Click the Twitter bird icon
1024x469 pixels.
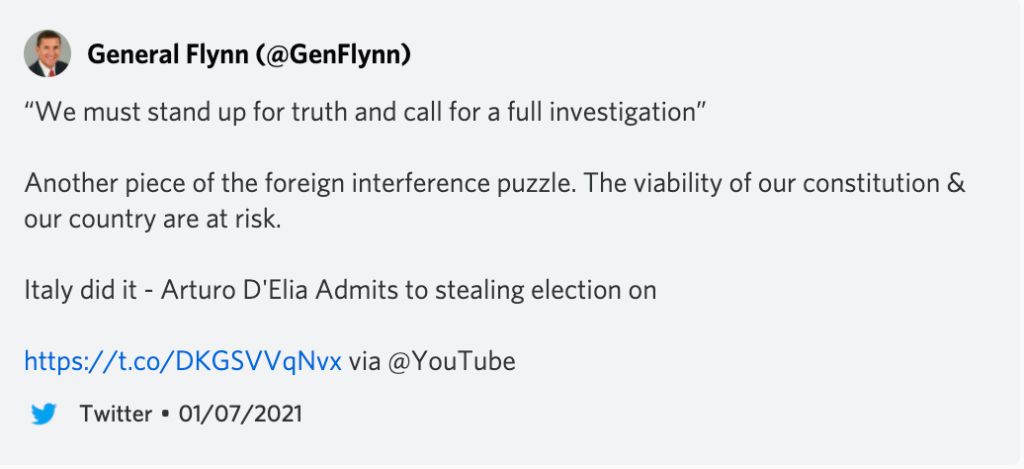click(x=44, y=413)
